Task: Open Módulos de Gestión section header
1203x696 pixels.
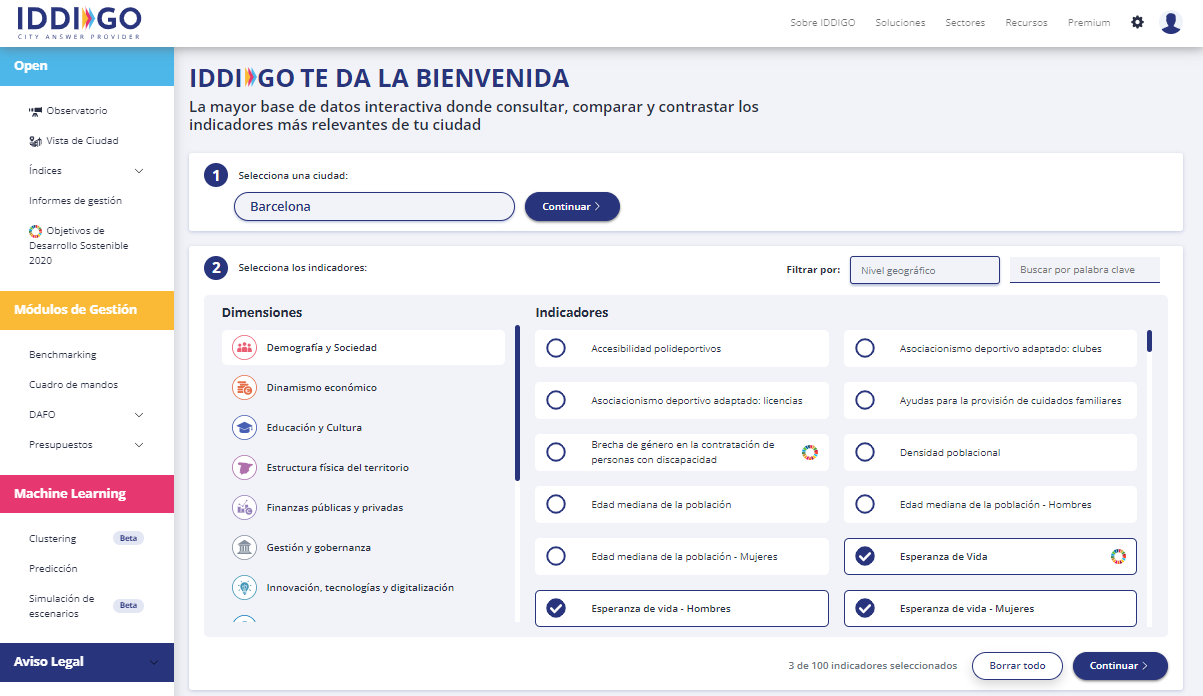Action: 87,310
